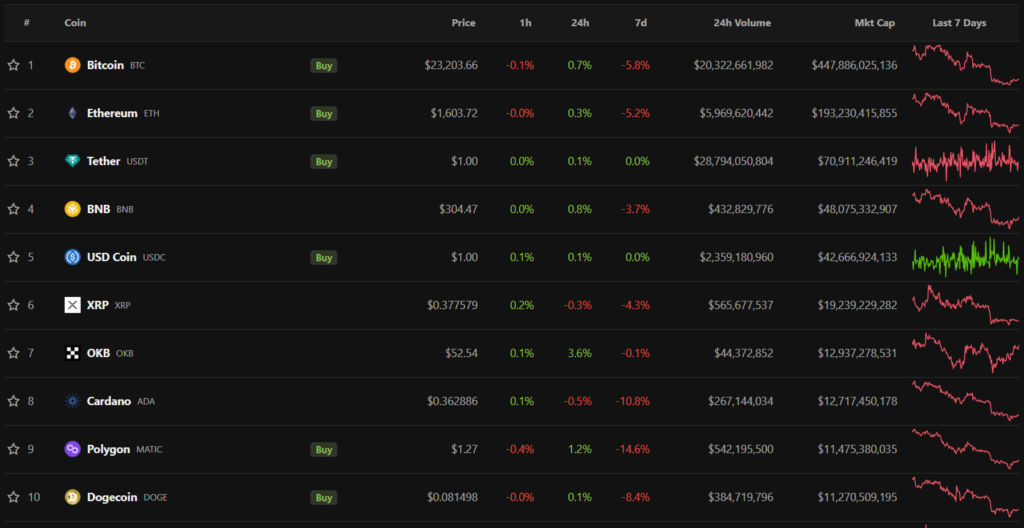Select Cardano 7d change -10.8%
Screen dimensions: 1024x528
[x=632, y=401]
